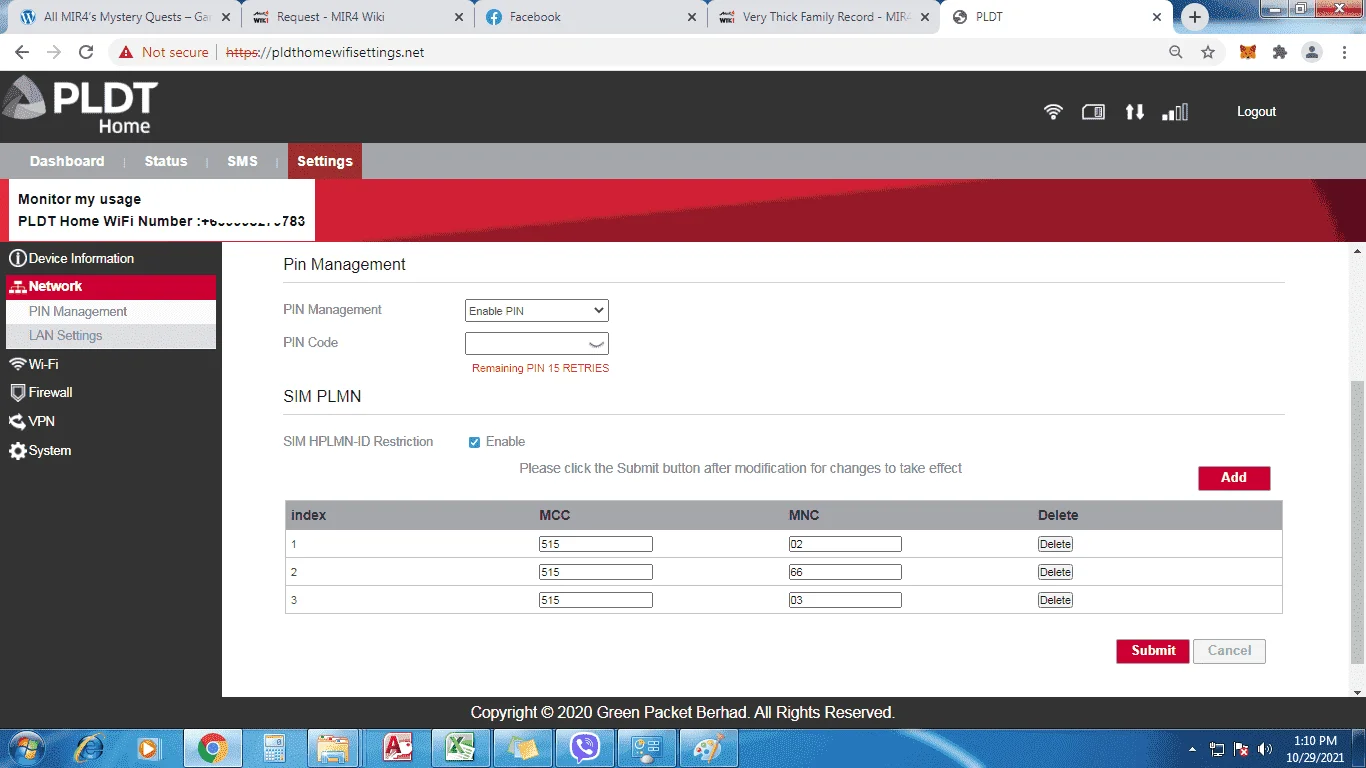Open the Extensions puzzle icon
This screenshot has height=768, width=1366.
point(1279,52)
